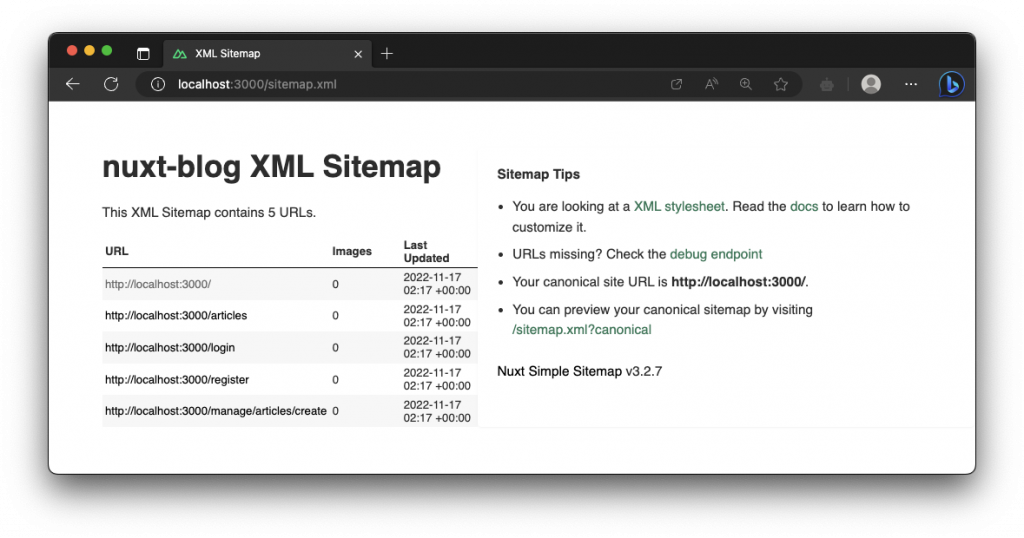Viewport: 1024px width, 538px height.
Task: Open the zoom magnifier icon
Action: tap(746, 84)
